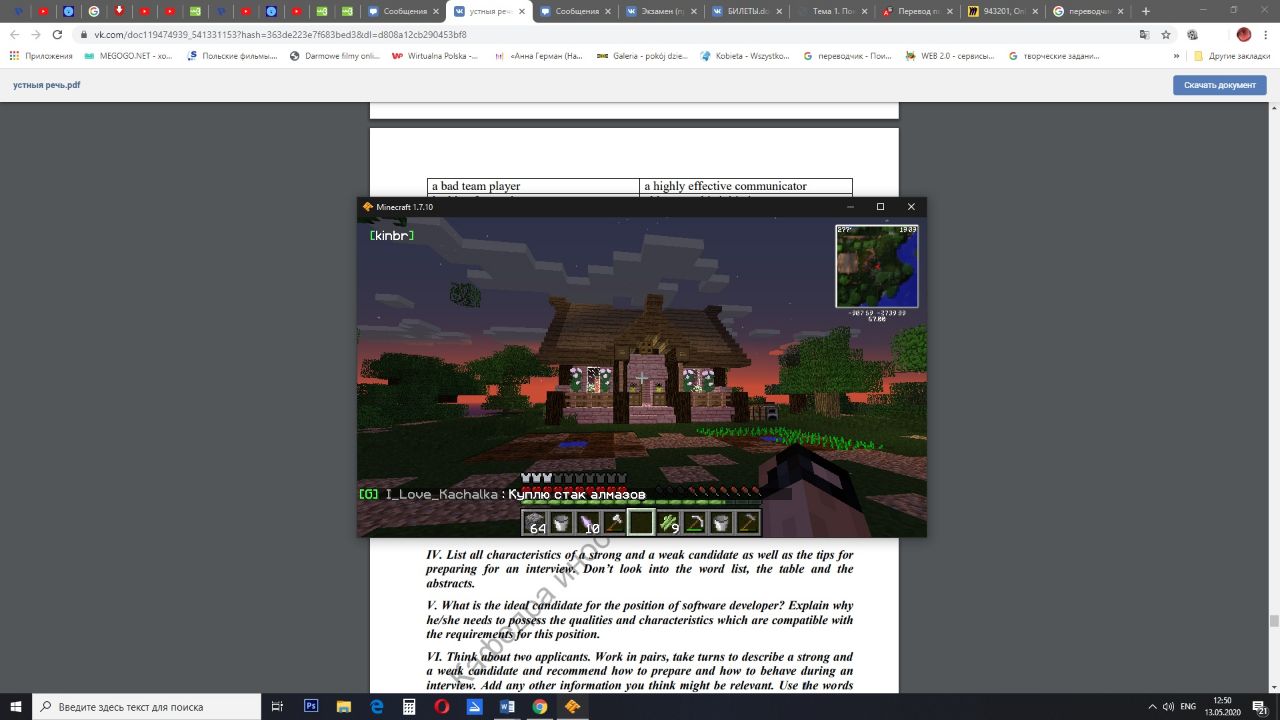Screen dimensions: 1280x720
Task: Select the bucket next to the cobblestone stack
Action: (x=561, y=523)
